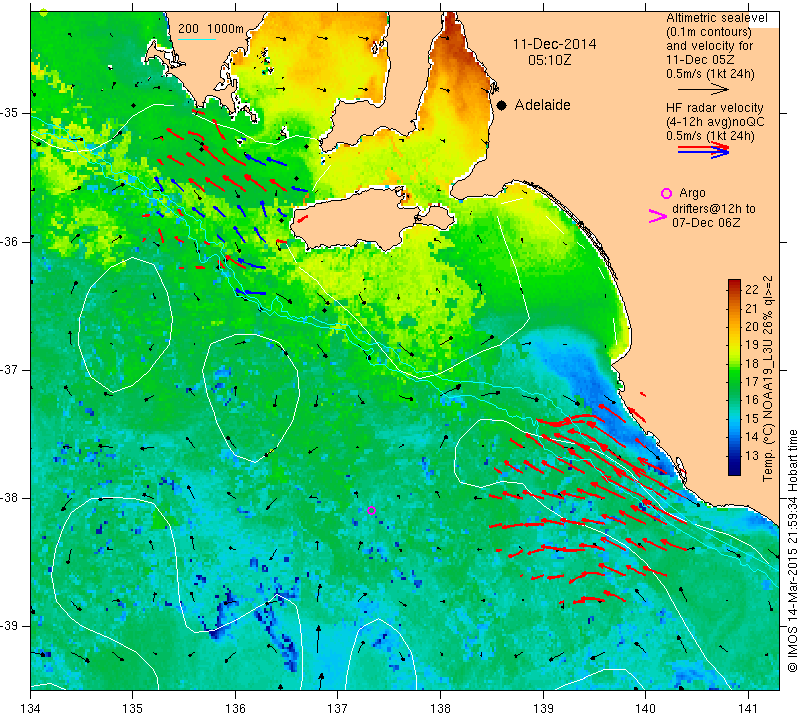Click the 'drifters@12h to' legend text
The height and width of the screenshot is (720, 800).
click(714, 209)
